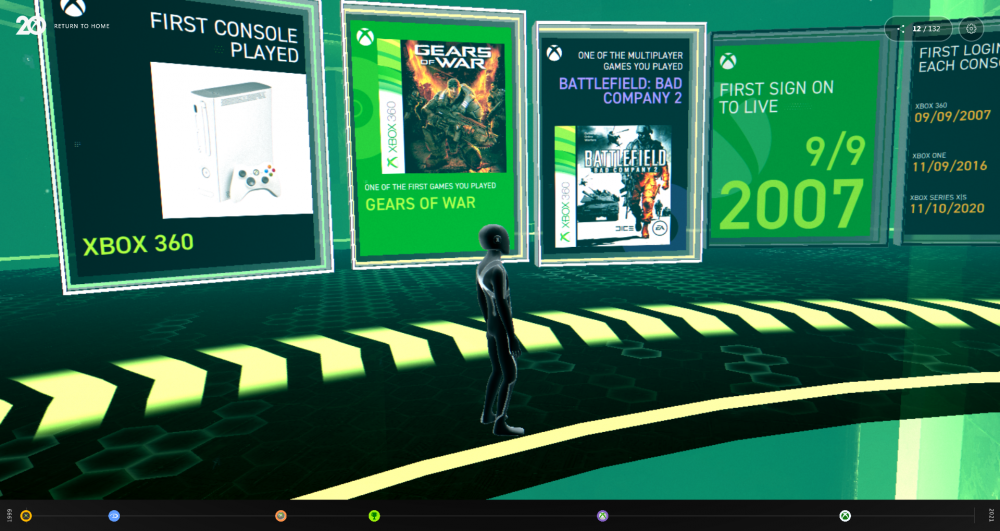Viewport: 1000px width, 531px height.
Task: Jump to the blue timeline marker
Action: tap(114, 516)
